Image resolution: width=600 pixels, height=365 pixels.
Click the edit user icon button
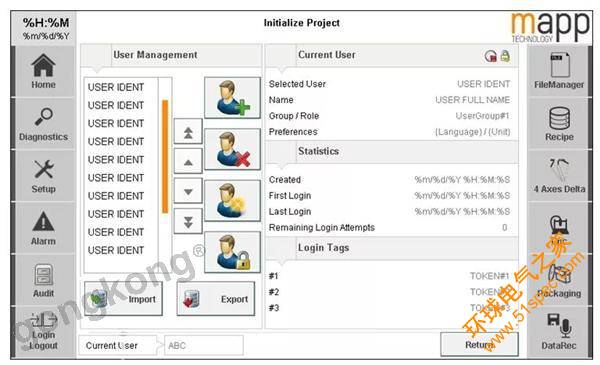[232, 200]
